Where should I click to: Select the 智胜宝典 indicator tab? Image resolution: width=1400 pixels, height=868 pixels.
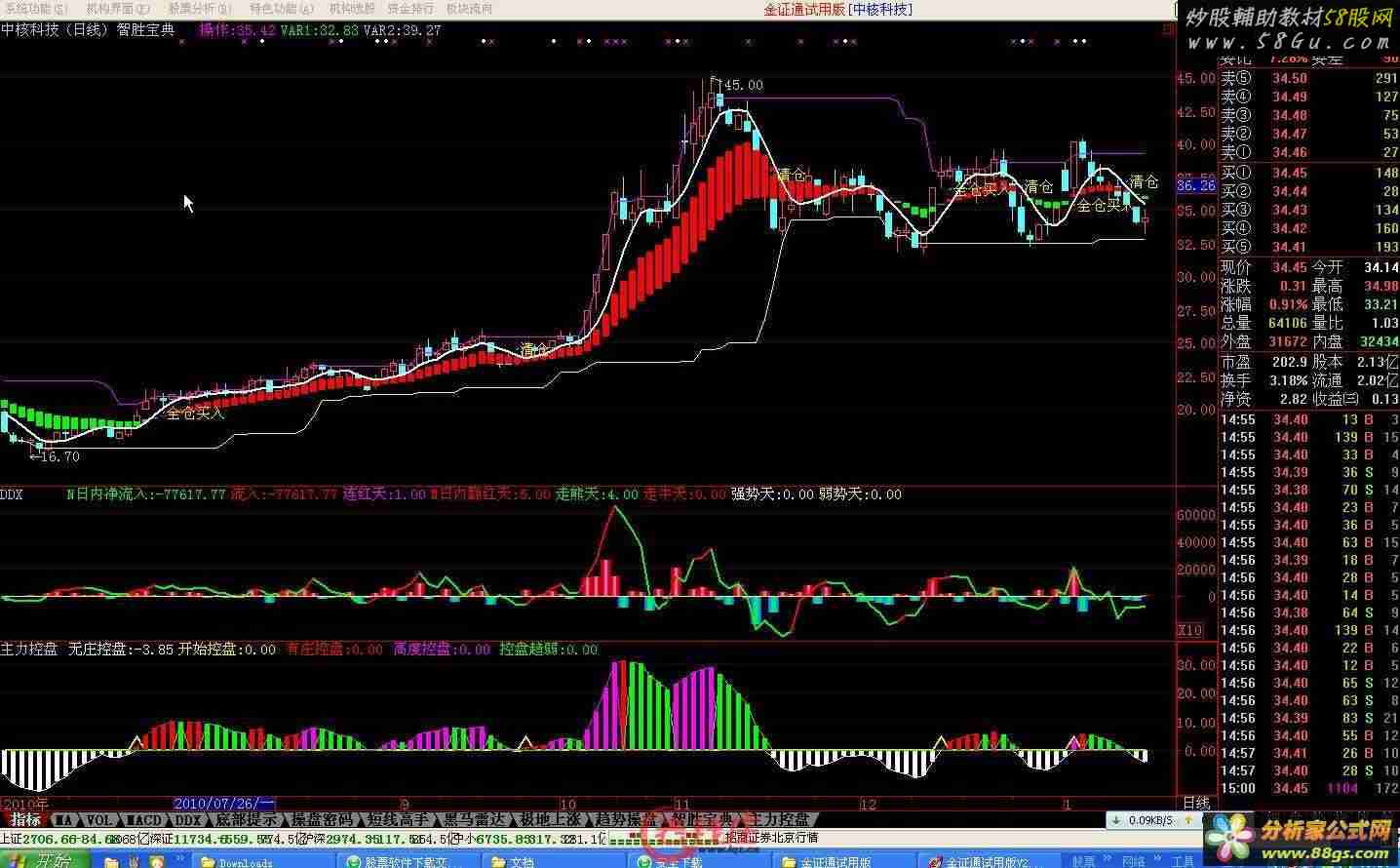click(x=702, y=820)
